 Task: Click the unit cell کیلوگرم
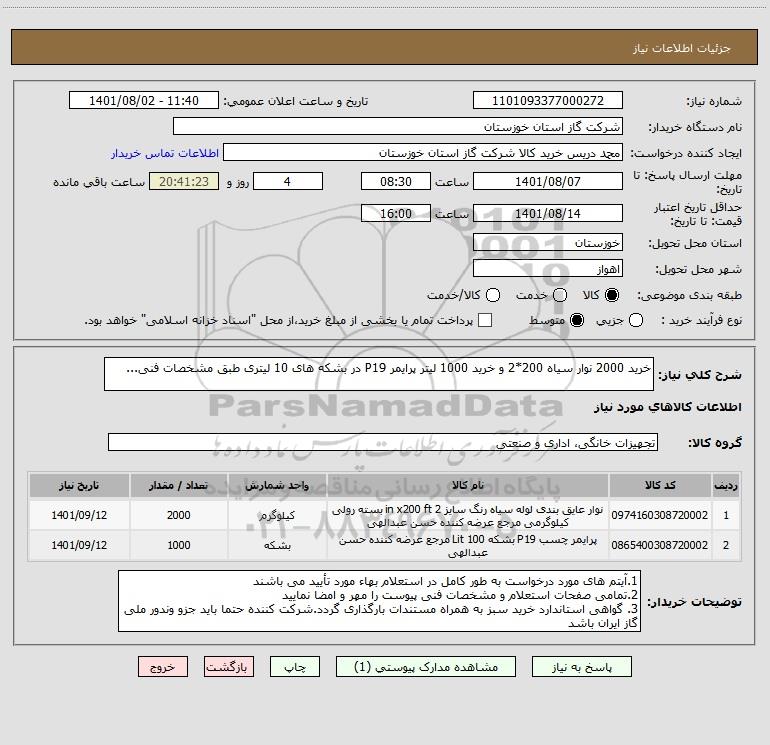[x=277, y=515]
